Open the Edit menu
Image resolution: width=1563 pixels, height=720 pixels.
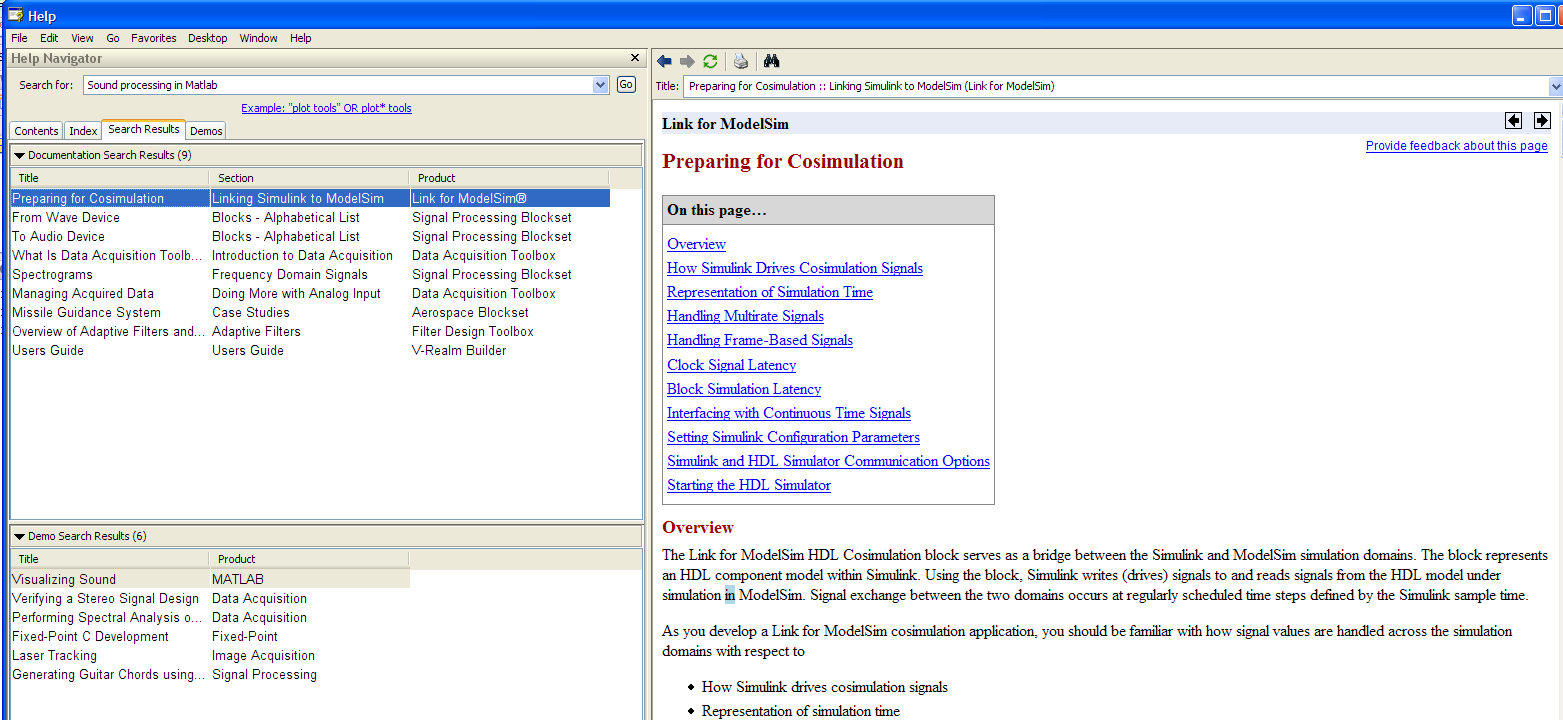coord(49,38)
